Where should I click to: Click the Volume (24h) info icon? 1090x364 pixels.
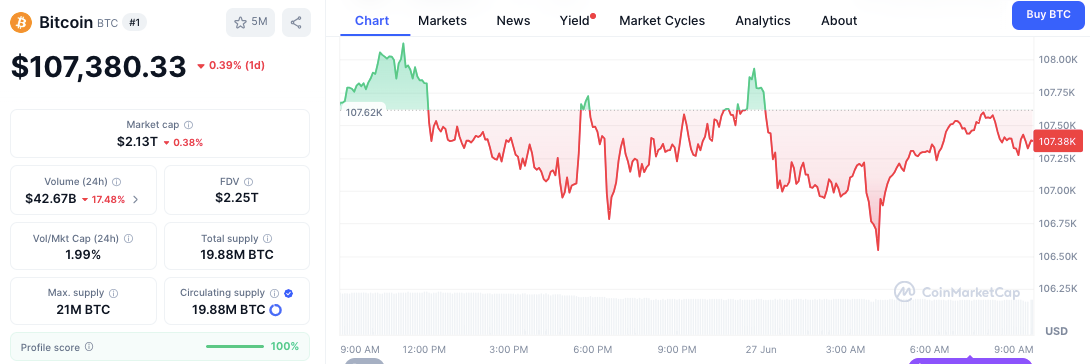(x=117, y=182)
